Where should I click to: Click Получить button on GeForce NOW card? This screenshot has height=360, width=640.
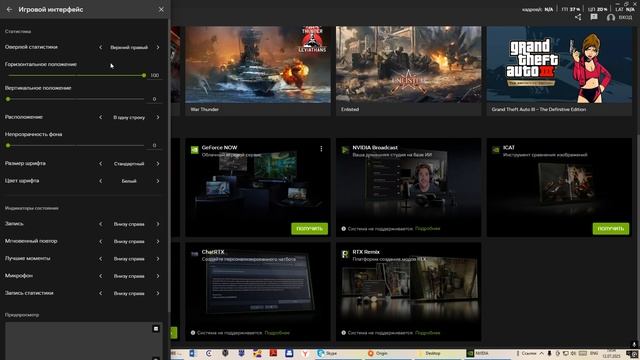click(x=309, y=229)
